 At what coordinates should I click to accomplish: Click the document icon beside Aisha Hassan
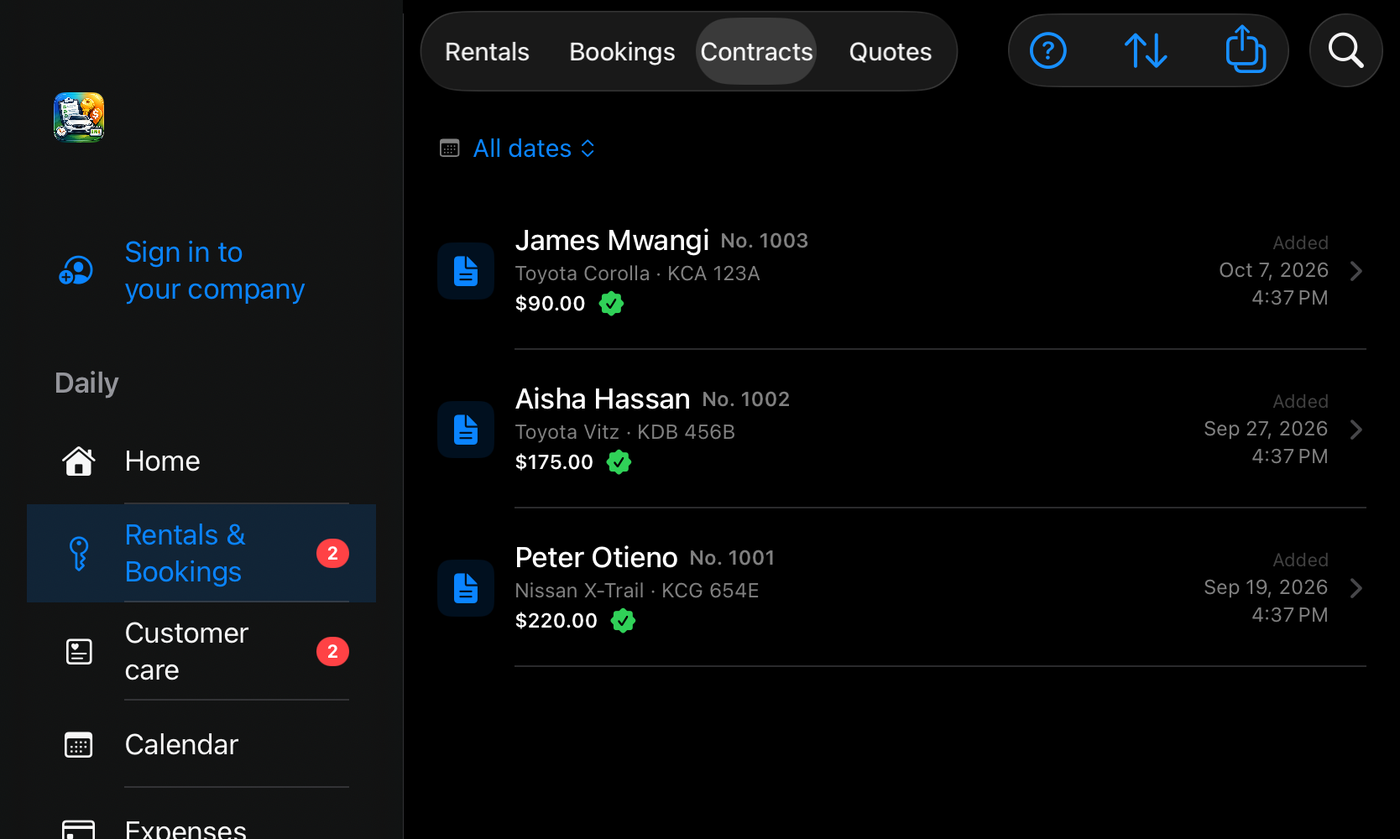466,430
